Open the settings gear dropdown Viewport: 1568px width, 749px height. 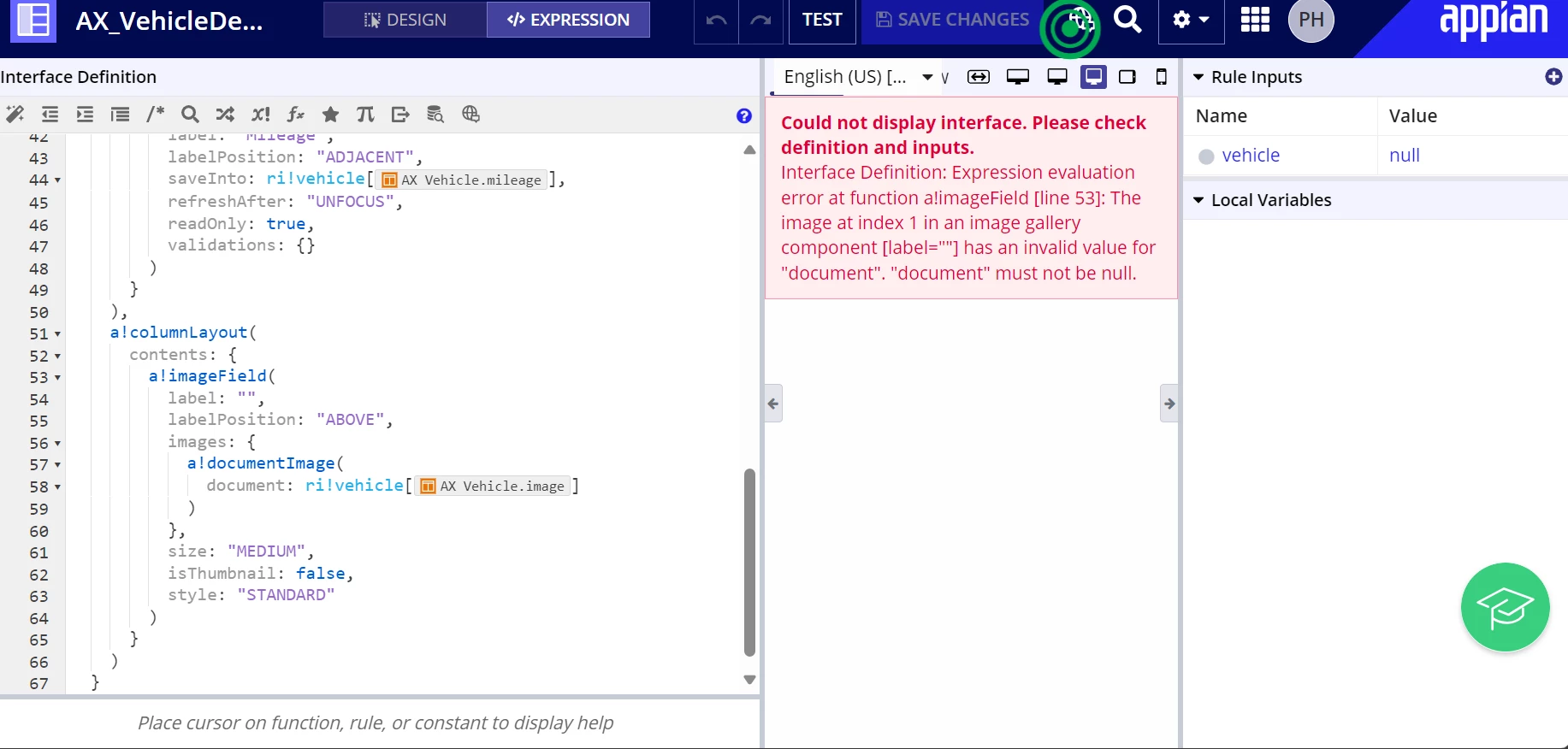pyautogui.click(x=1191, y=20)
